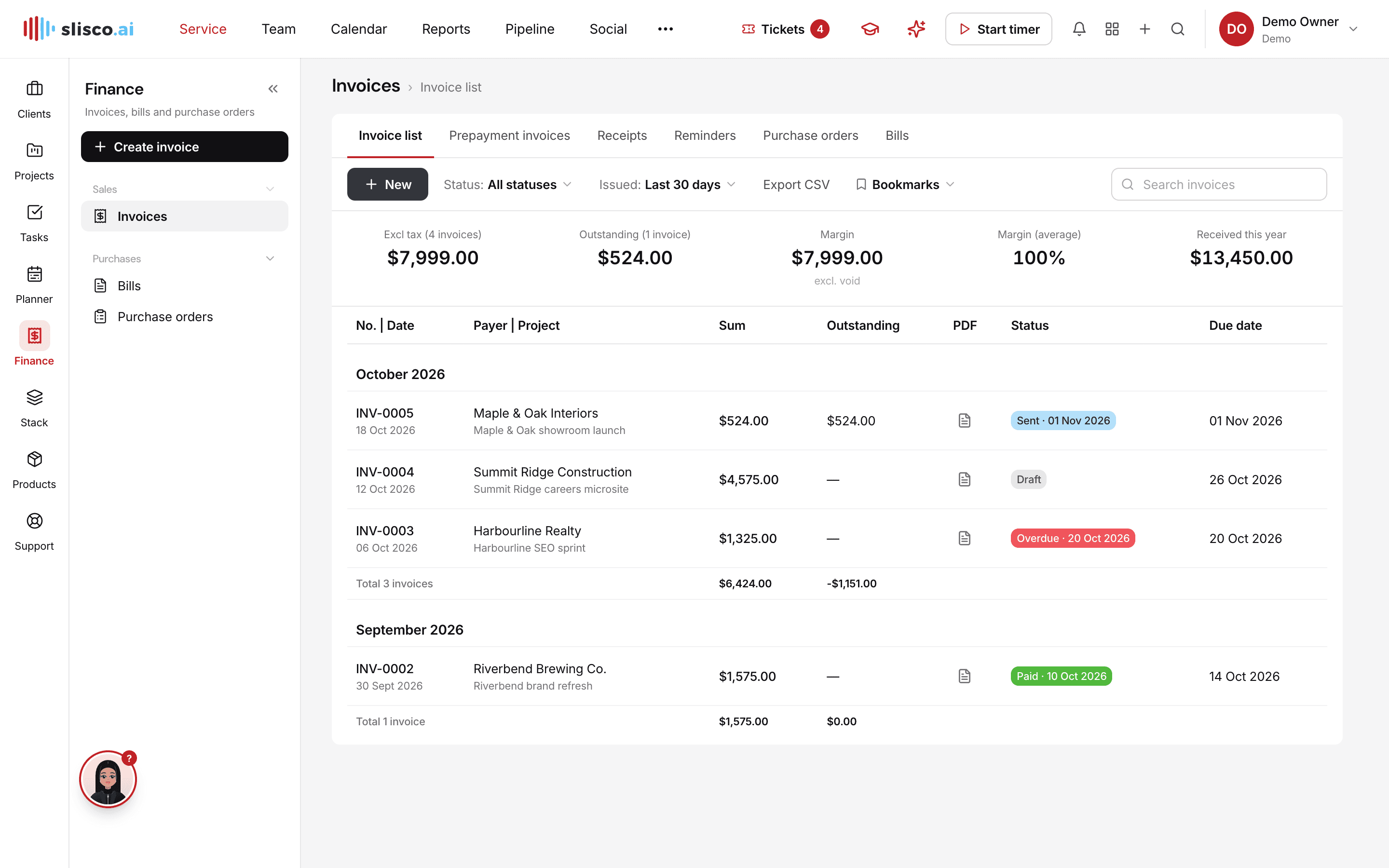Viewport: 1389px width, 868px height.
Task: Open PDF for invoice INV-0005
Action: [964, 420]
